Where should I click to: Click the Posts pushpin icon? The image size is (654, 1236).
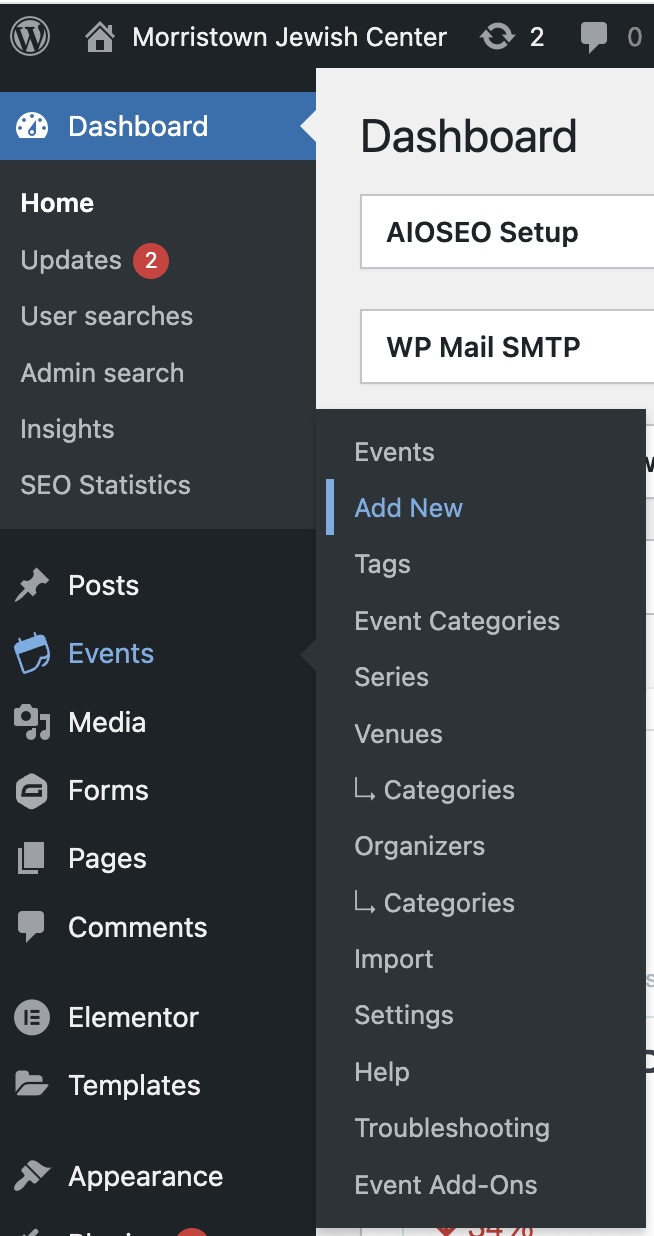pyautogui.click(x=32, y=586)
